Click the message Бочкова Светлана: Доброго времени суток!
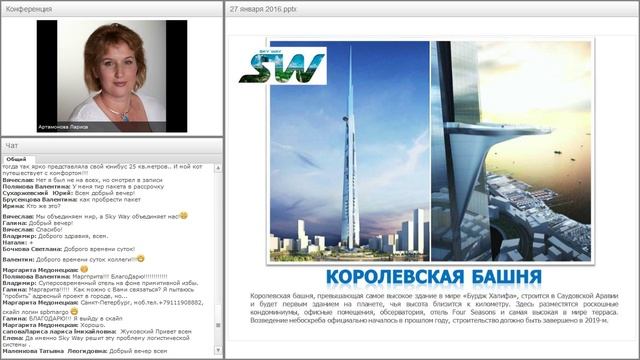This screenshot has height=360, width=640. pos(69,249)
